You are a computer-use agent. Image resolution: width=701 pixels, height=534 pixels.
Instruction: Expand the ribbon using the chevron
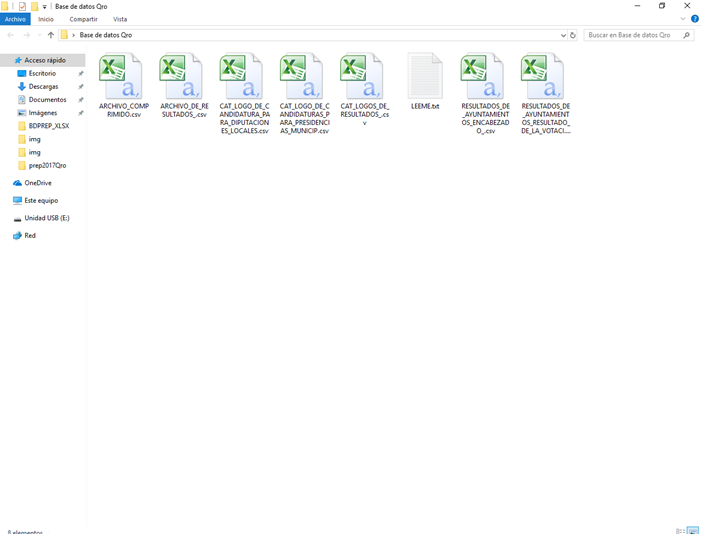pos(683,19)
